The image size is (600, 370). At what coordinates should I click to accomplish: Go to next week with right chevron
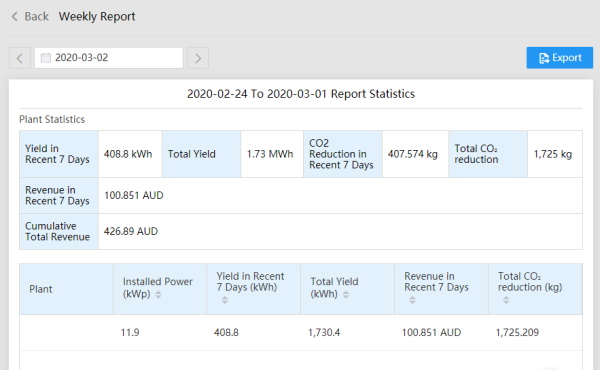click(x=198, y=58)
